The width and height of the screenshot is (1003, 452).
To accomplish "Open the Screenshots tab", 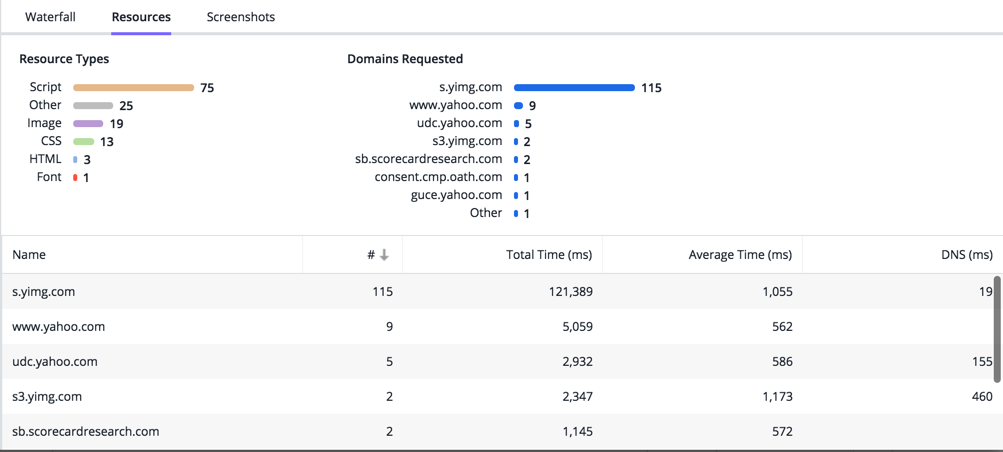I will tap(241, 17).
